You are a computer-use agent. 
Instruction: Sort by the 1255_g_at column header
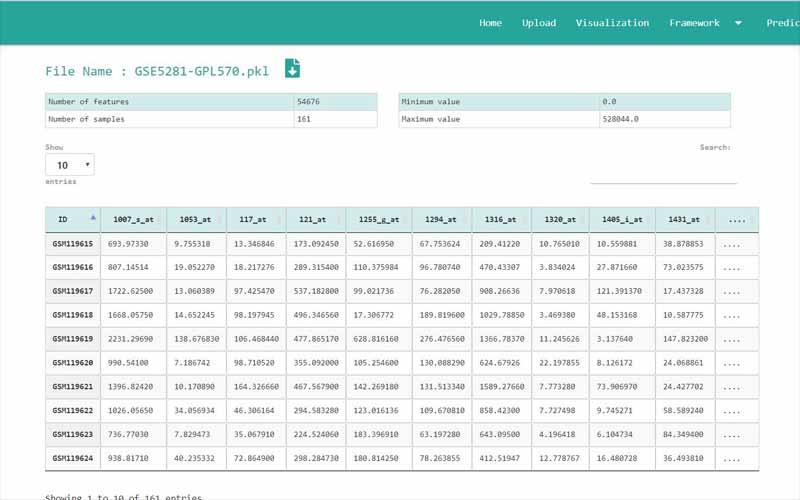point(378,220)
